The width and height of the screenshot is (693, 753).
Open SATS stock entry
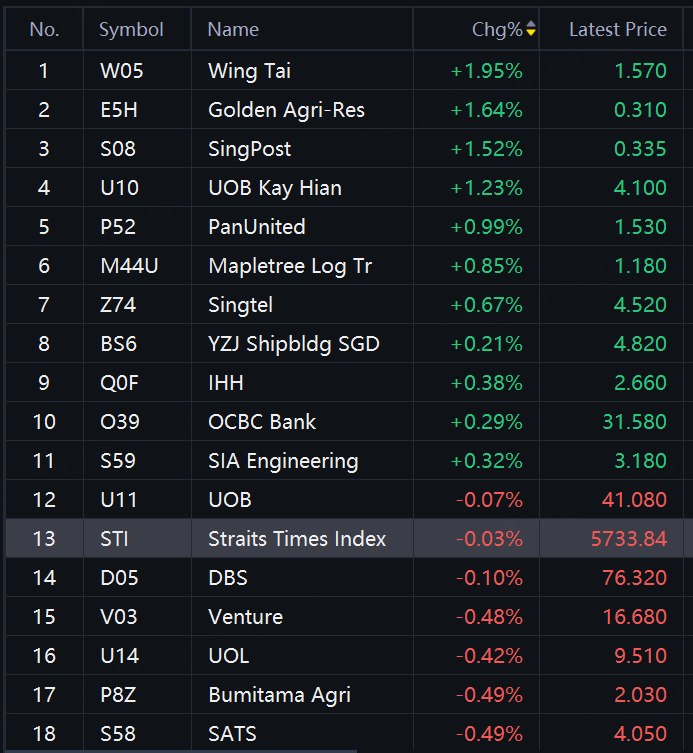pyautogui.click(x=232, y=734)
